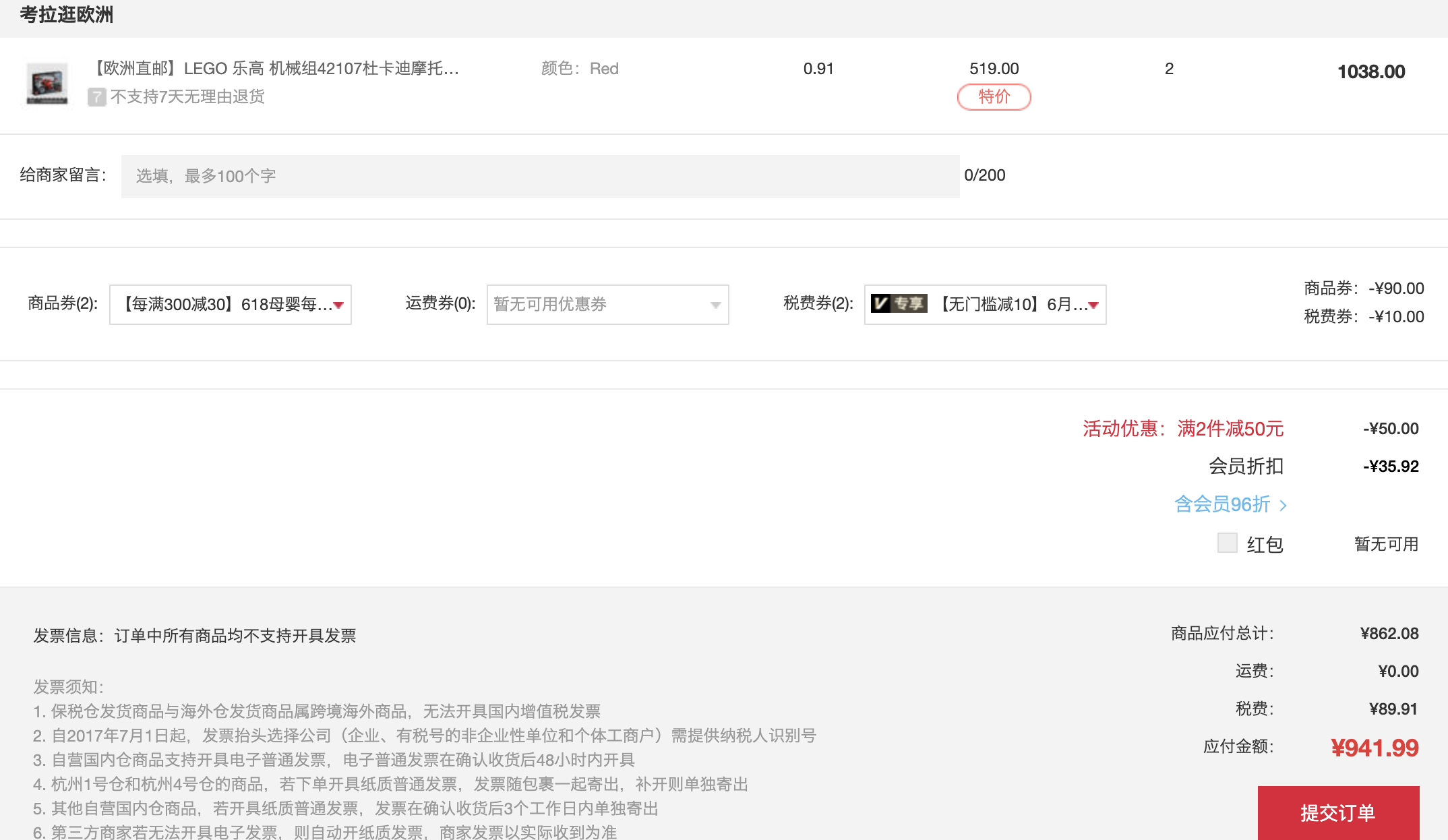Select the 运费 amount ¥0.00
This screenshot has height=840, width=1448.
1398,671
